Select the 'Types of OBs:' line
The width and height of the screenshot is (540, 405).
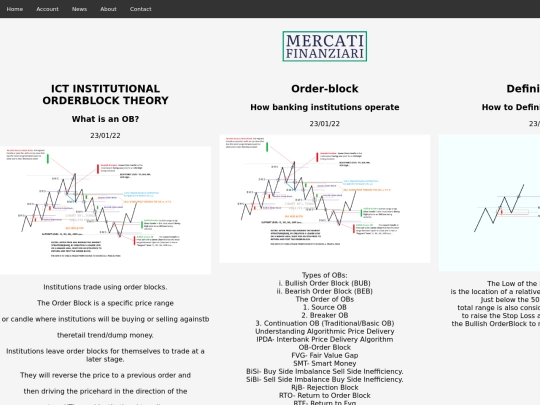325,275
